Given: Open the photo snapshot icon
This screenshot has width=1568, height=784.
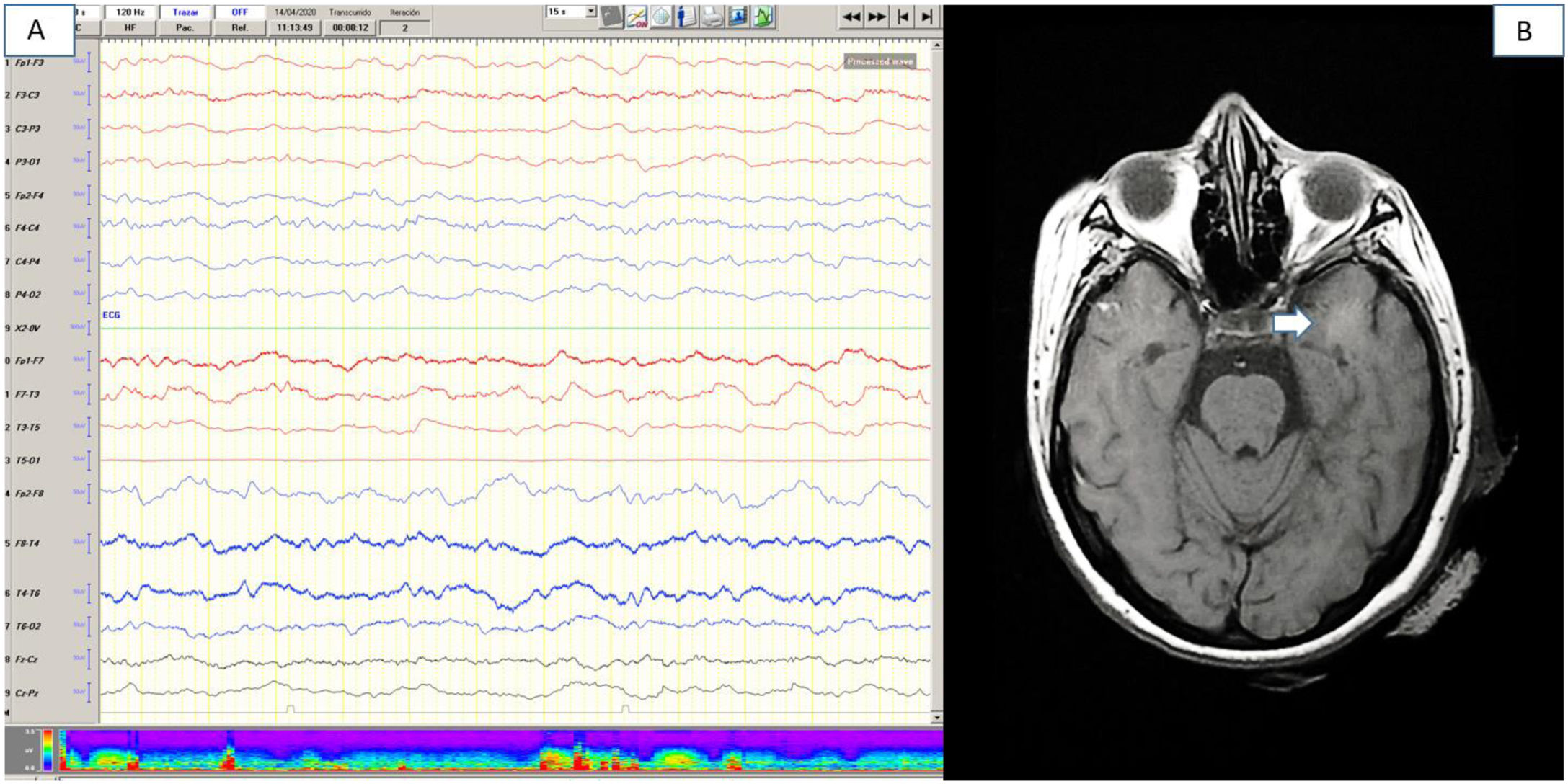Looking at the screenshot, I should point(737,17).
